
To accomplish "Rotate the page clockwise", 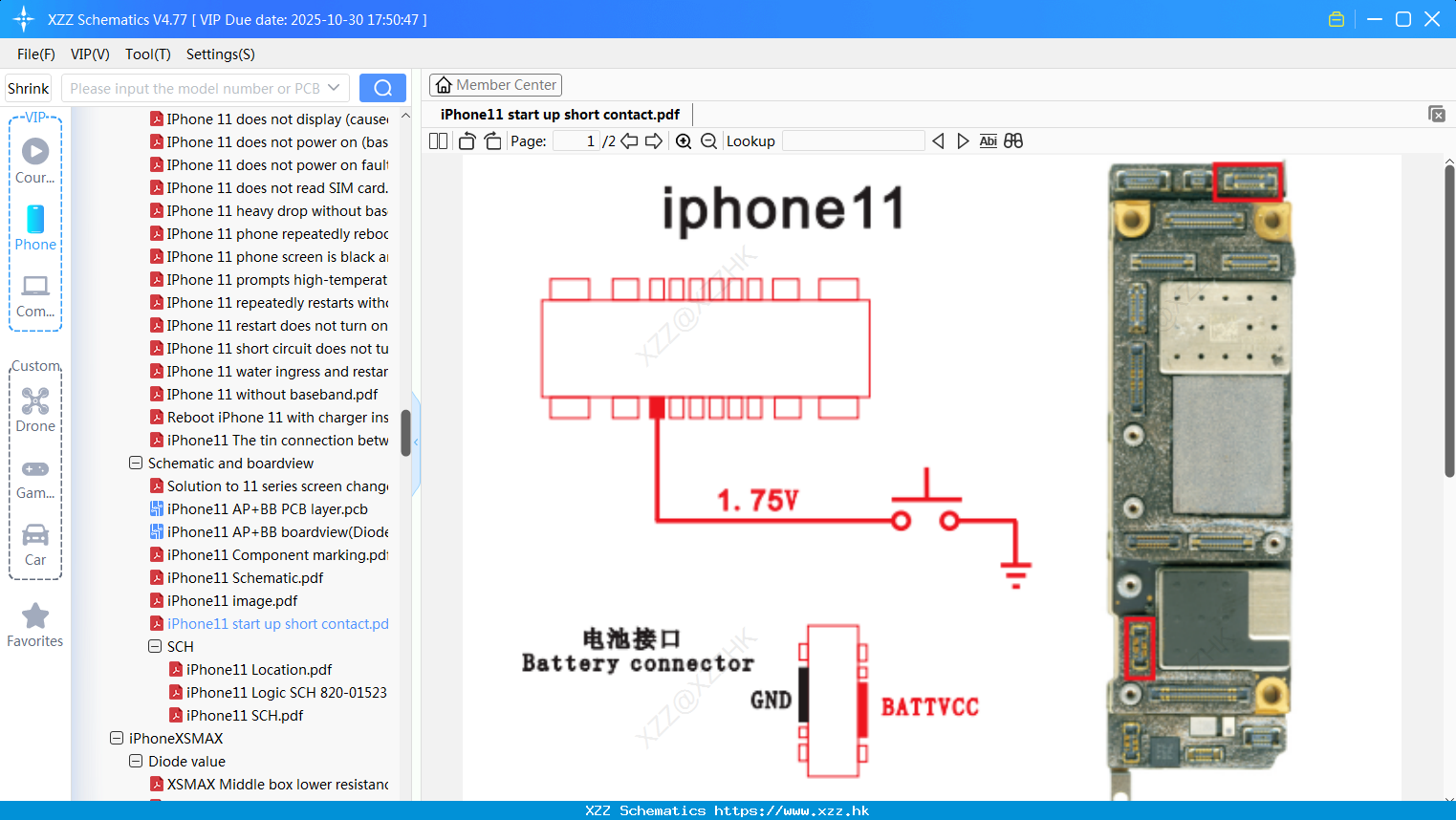I will pyautogui.click(x=492, y=141).
